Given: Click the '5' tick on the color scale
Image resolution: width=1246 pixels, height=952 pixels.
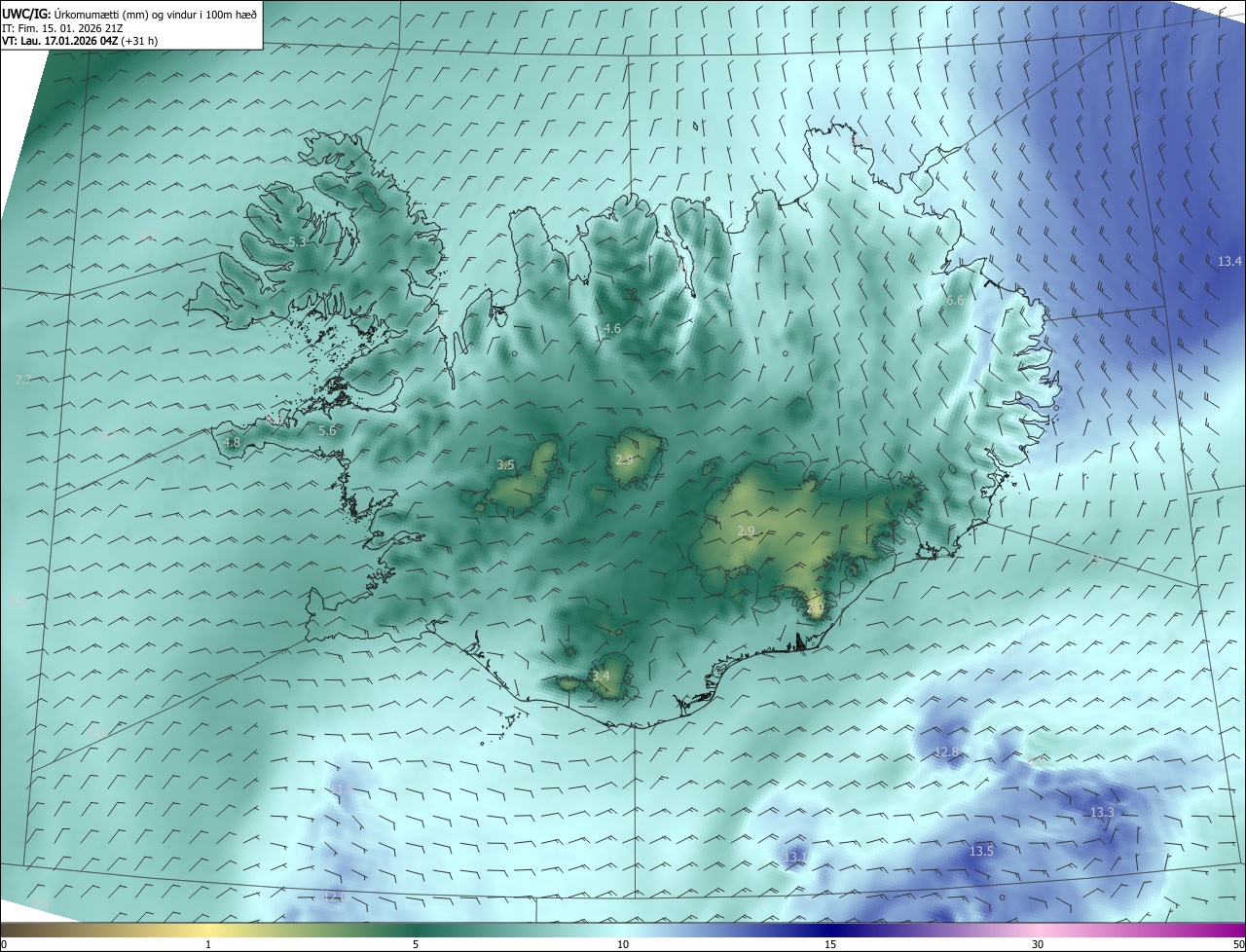Looking at the screenshot, I should 416,944.
